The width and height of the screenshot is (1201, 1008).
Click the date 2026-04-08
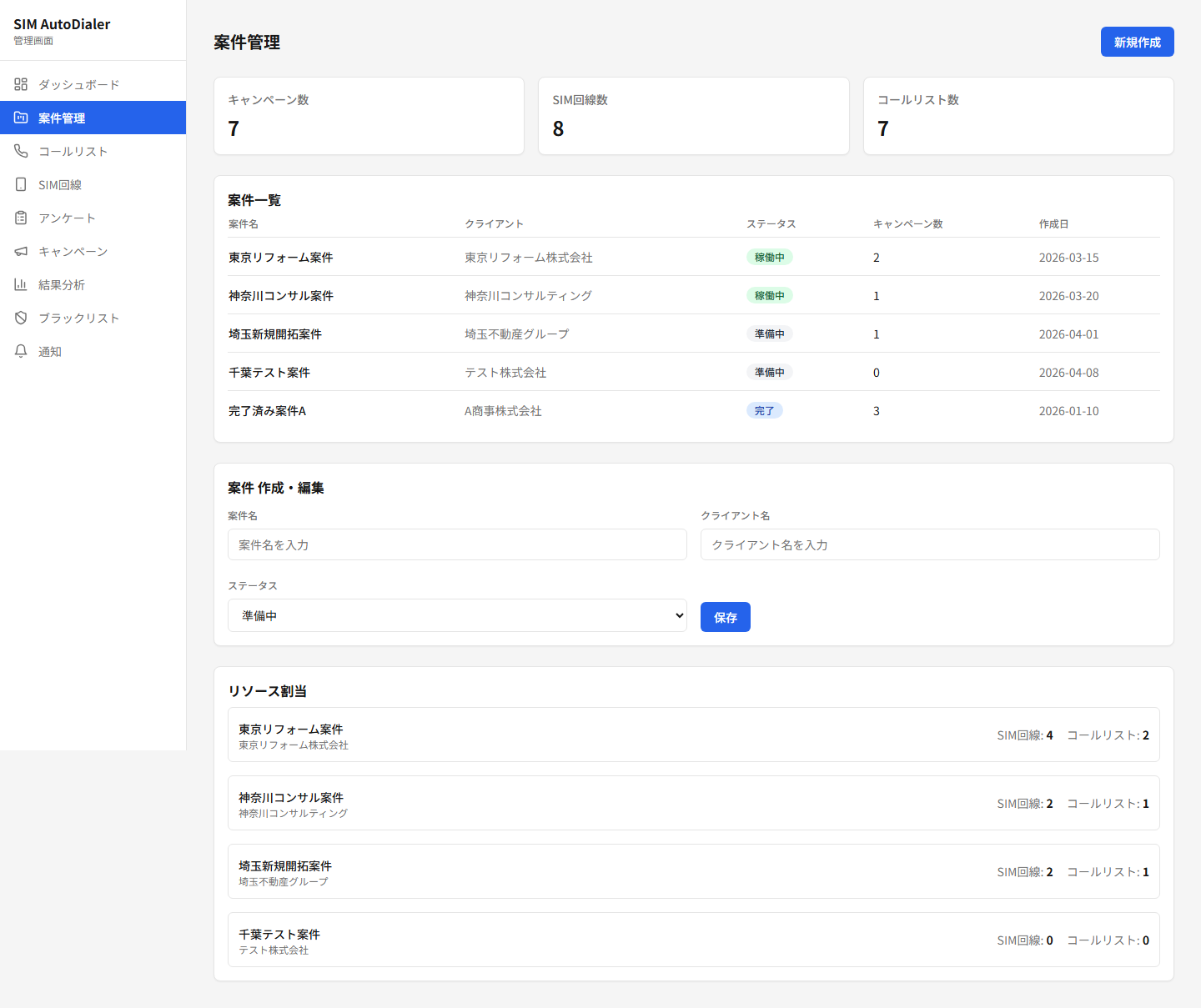point(1068,373)
